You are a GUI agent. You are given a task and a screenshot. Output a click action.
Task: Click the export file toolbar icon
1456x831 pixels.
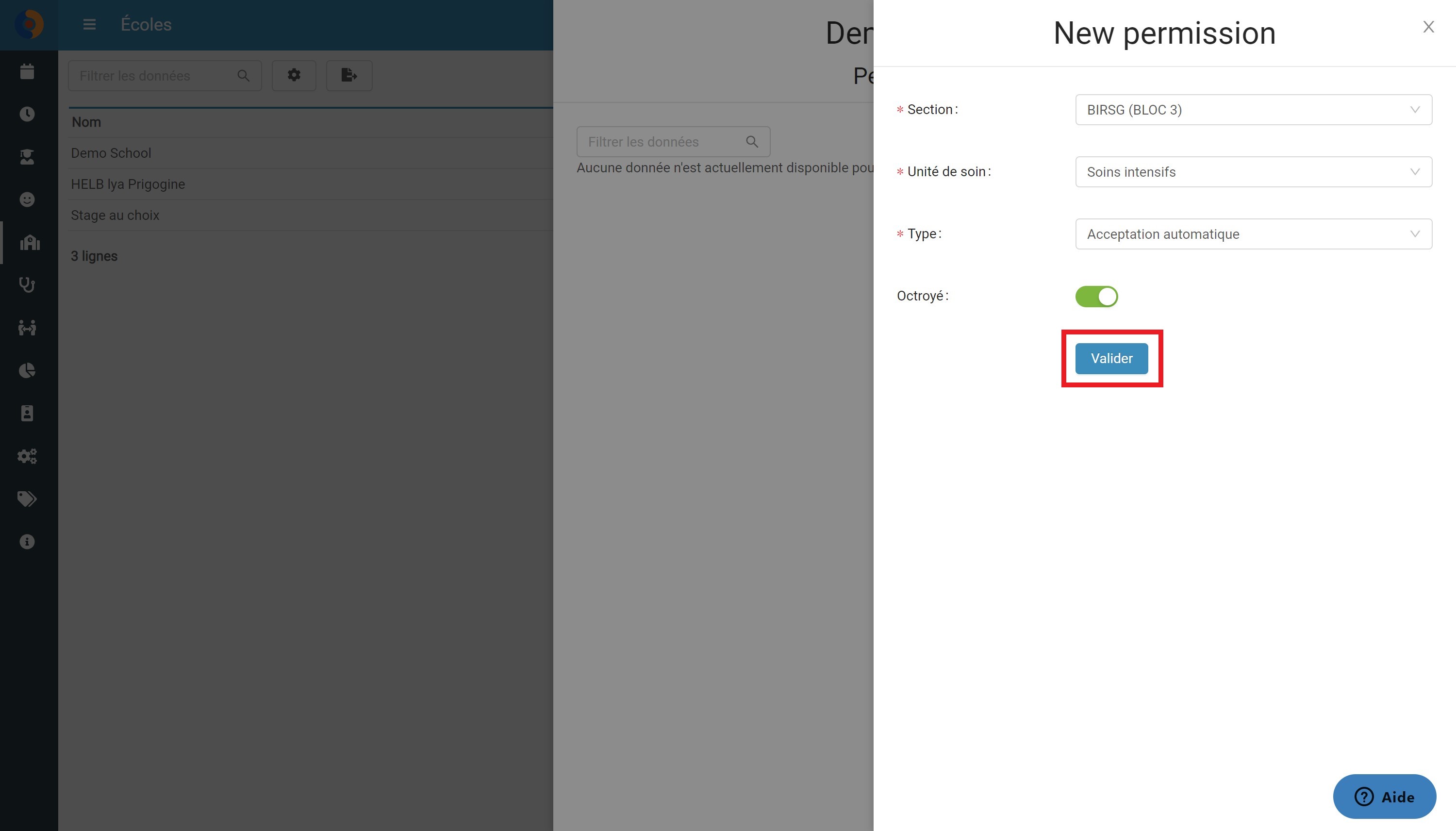[x=349, y=75]
